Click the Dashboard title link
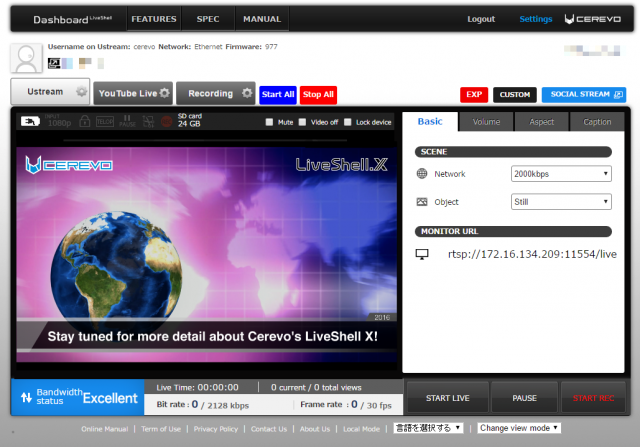The image size is (640, 447). pyautogui.click(x=73, y=19)
